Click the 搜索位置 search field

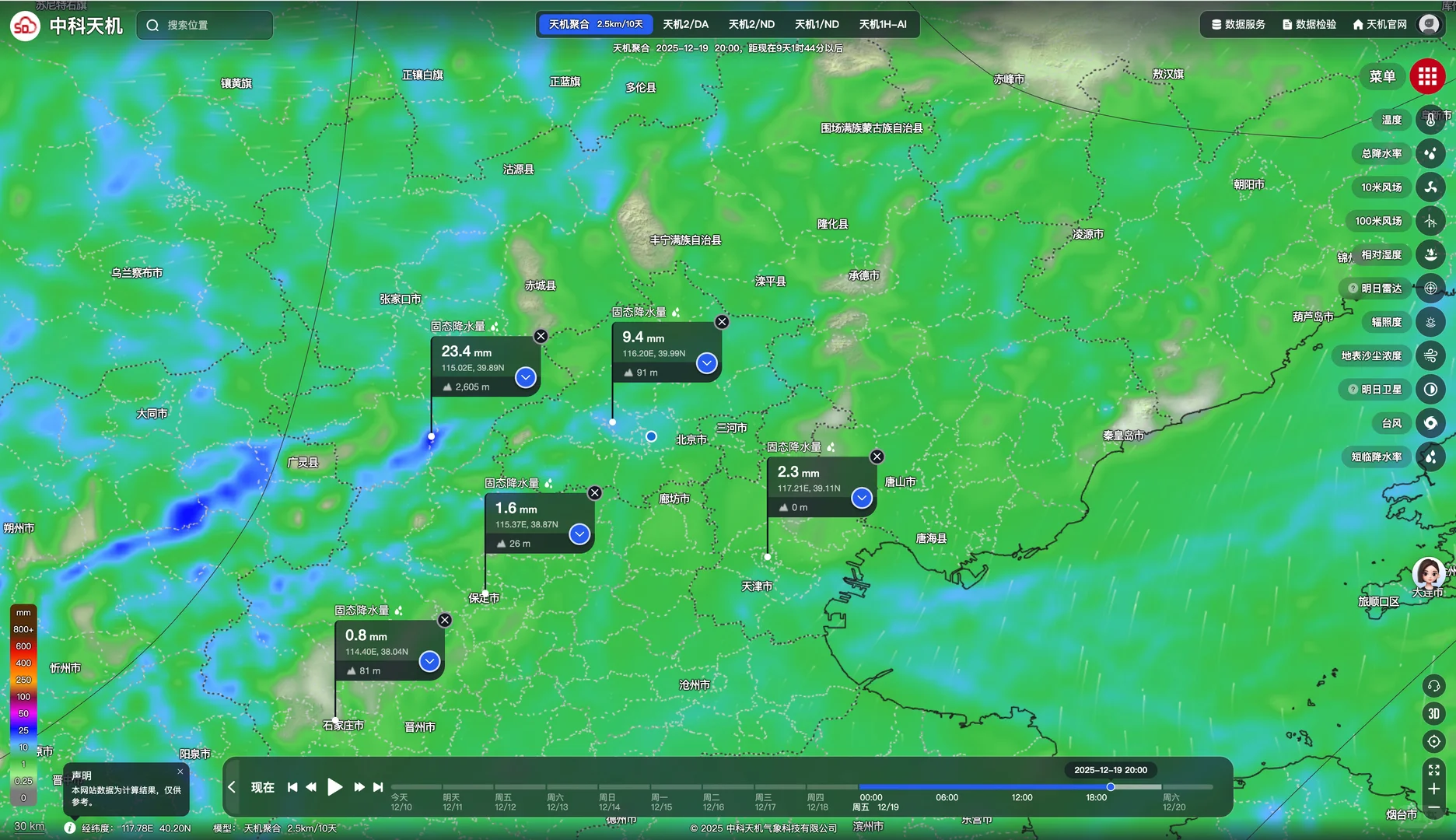point(205,25)
